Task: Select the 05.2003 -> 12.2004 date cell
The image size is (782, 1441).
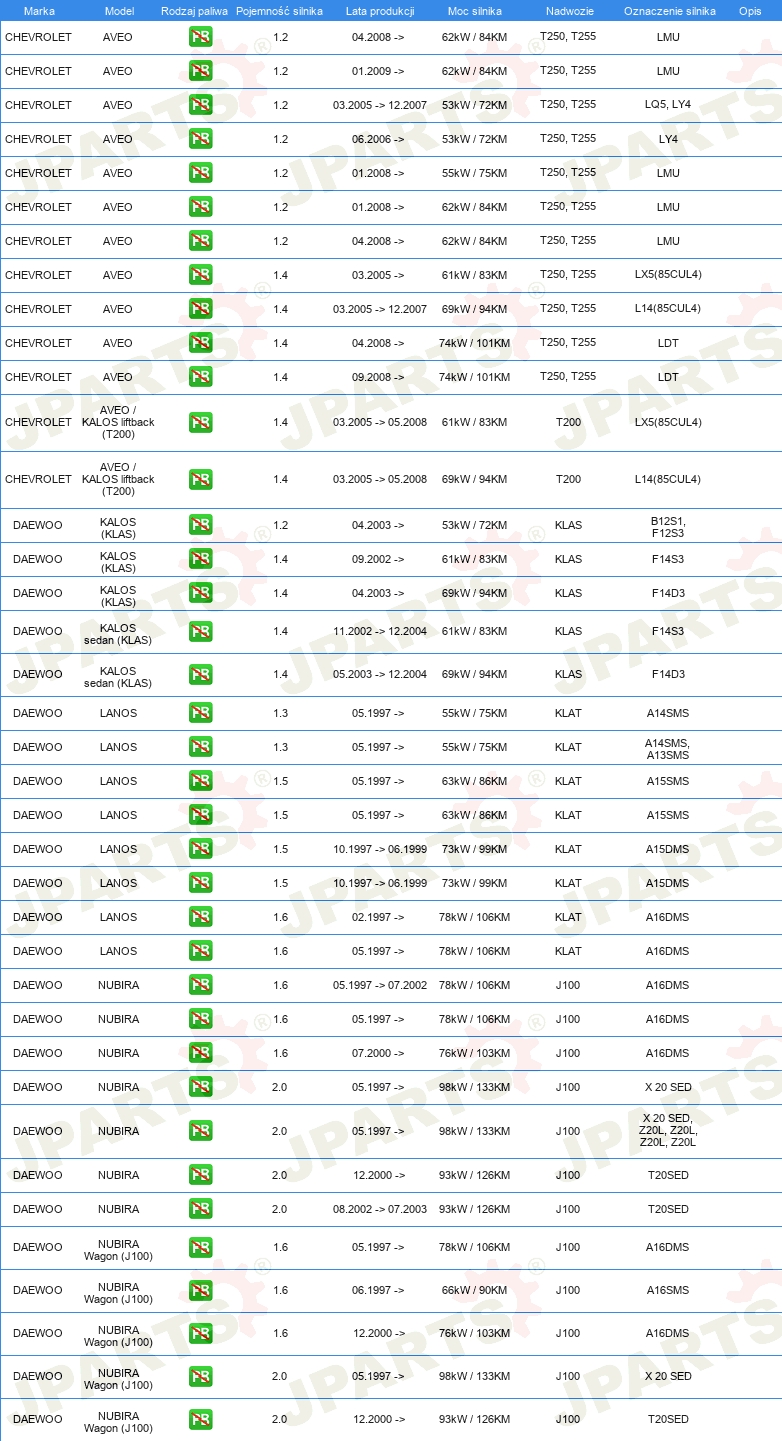Action: (380, 675)
